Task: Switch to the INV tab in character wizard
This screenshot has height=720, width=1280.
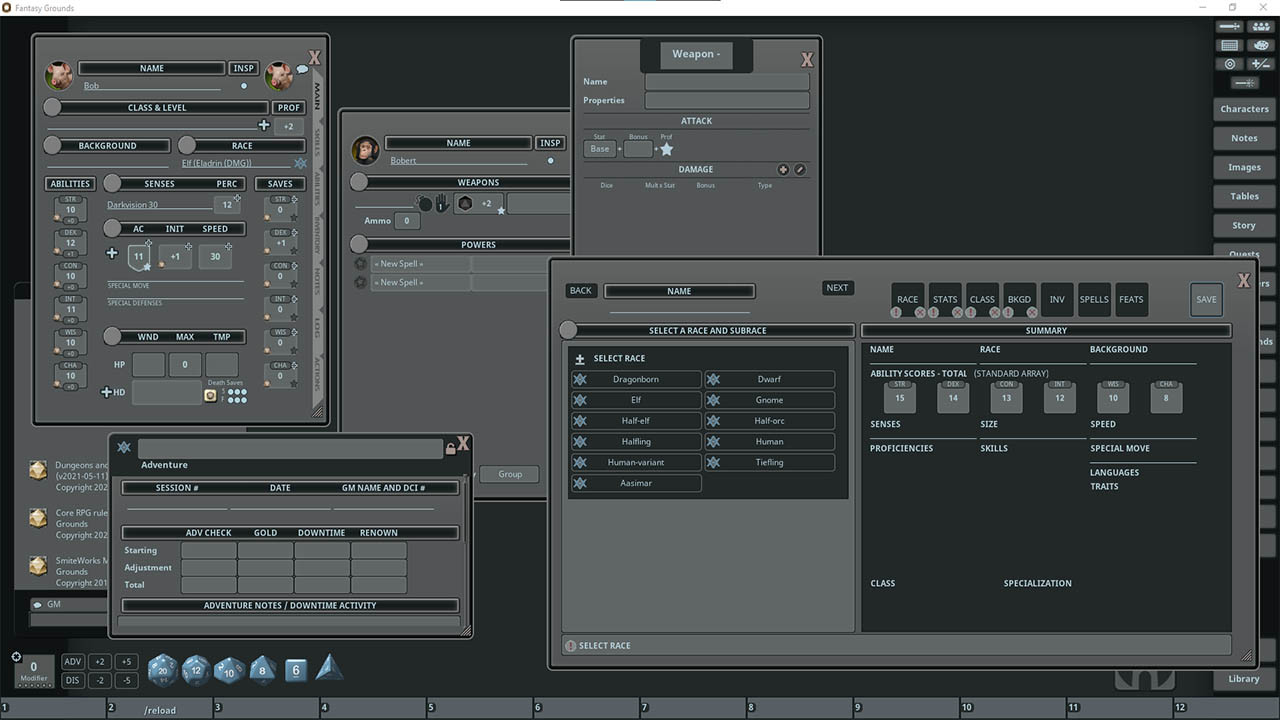Action: click(1057, 299)
